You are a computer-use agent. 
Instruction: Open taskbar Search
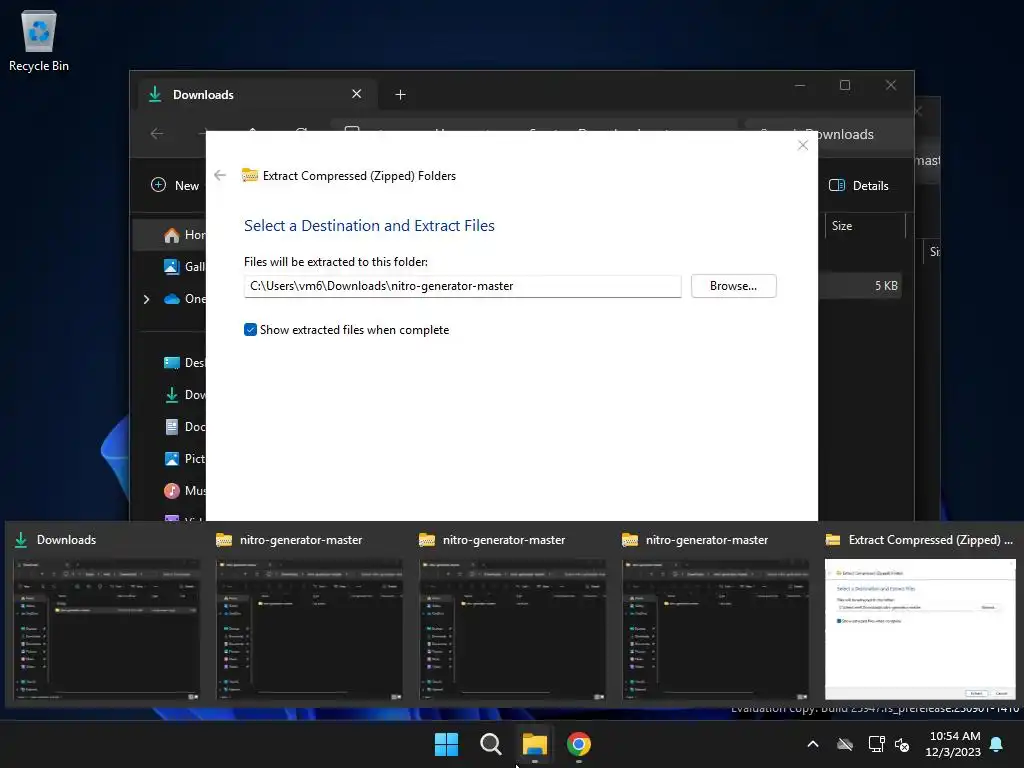pyautogui.click(x=490, y=744)
